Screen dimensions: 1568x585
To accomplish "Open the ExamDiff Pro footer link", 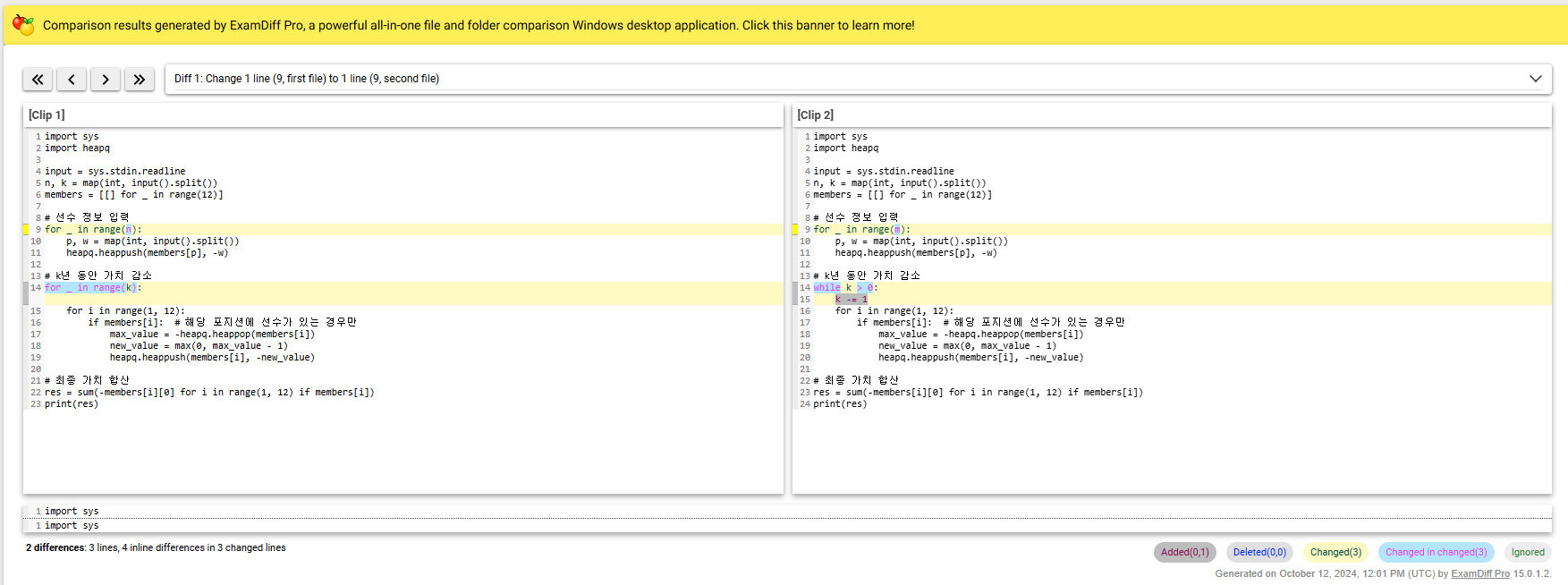I will (x=1479, y=574).
